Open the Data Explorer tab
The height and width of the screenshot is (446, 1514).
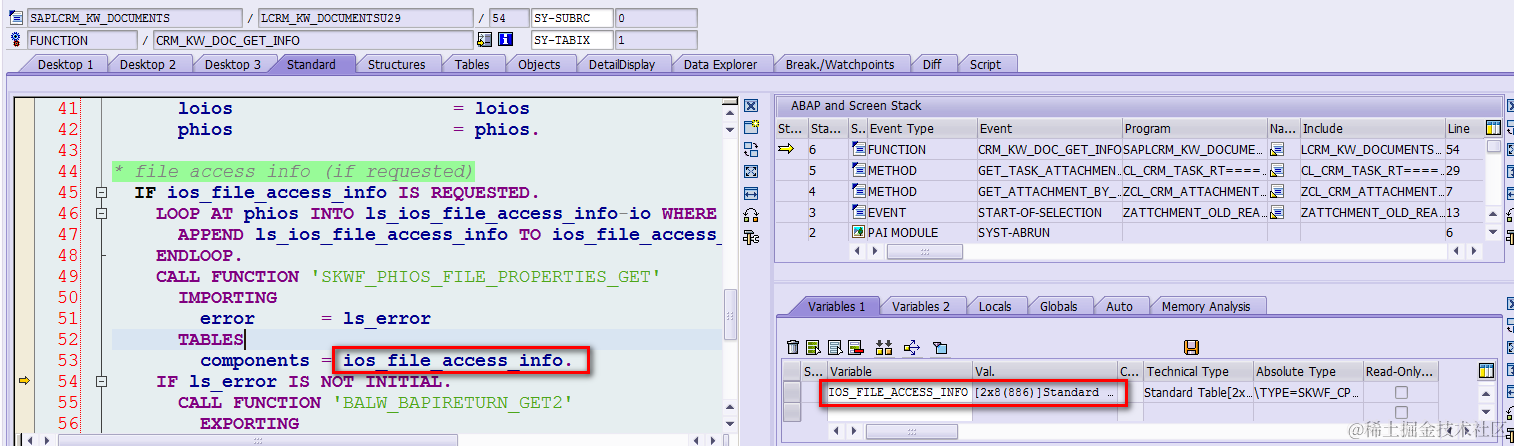point(721,64)
